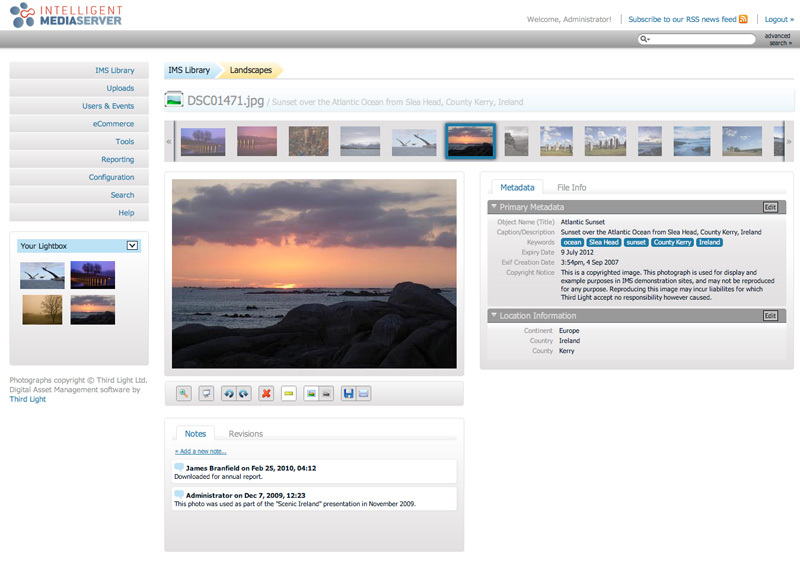Open Help in the sidebar
800x575 pixels.
(79, 213)
